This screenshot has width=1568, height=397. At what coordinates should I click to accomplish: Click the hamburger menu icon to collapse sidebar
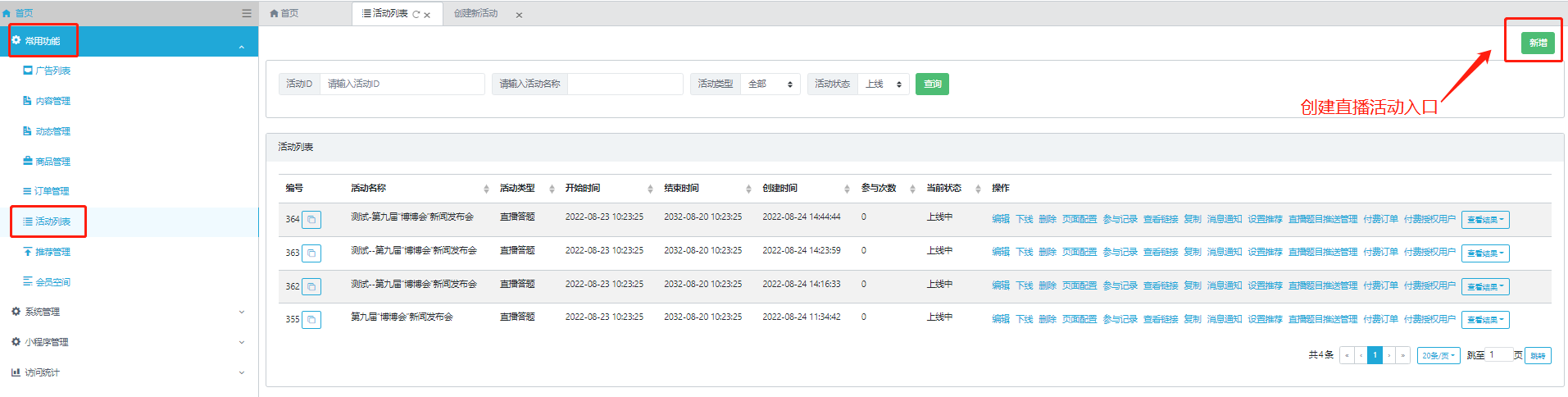point(246,13)
